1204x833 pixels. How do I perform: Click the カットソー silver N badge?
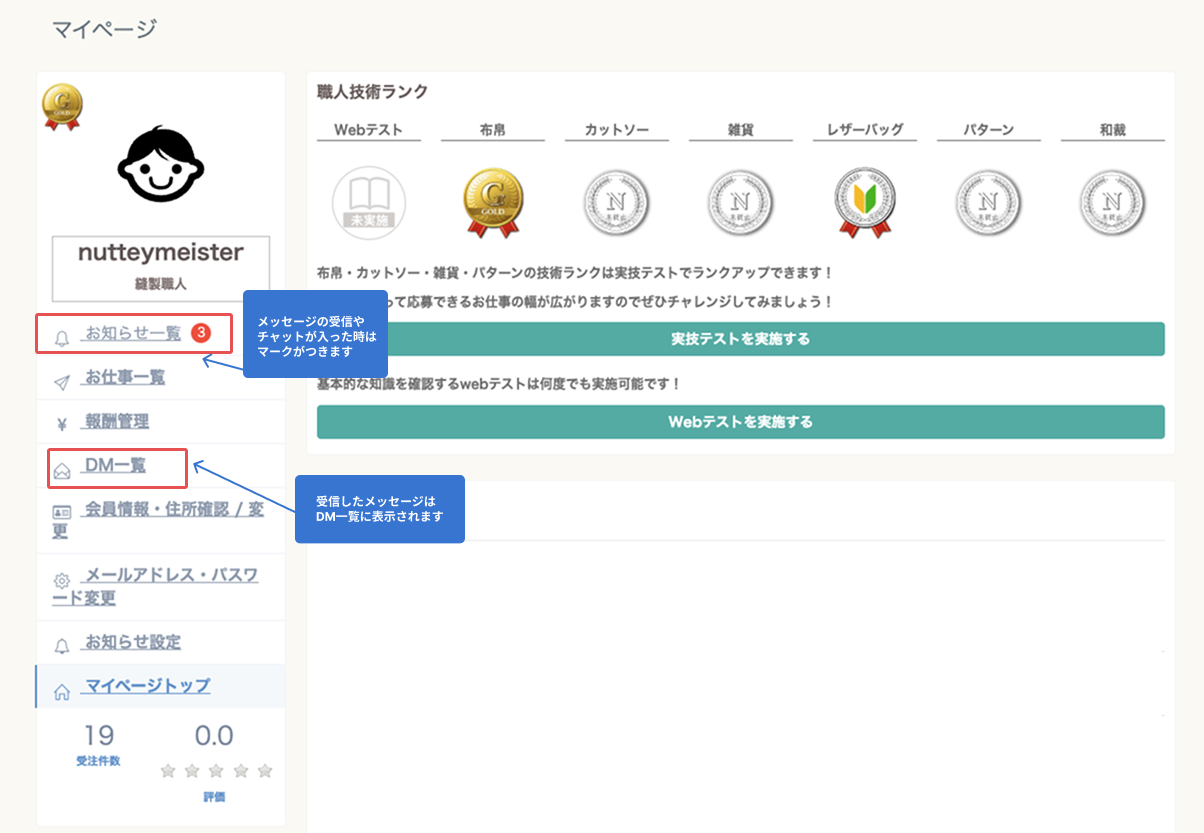click(617, 204)
